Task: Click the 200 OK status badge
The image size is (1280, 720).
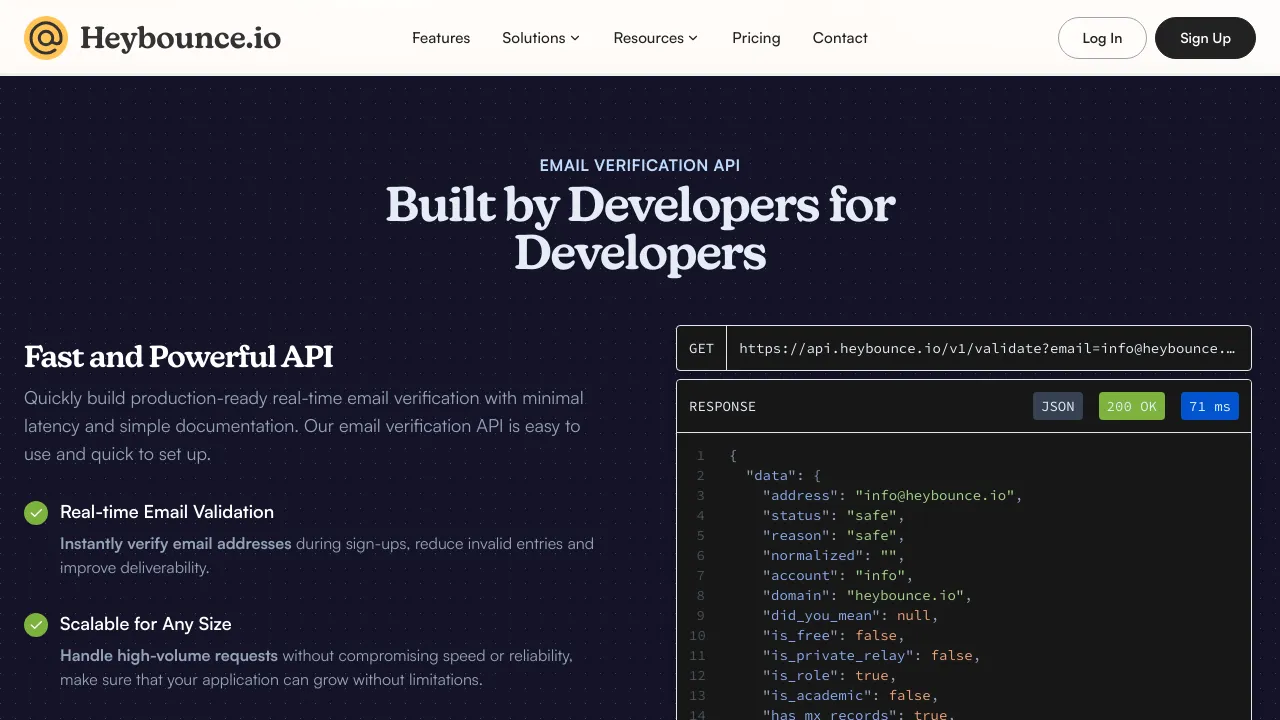Action: pyautogui.click(x=1132, y=406)
